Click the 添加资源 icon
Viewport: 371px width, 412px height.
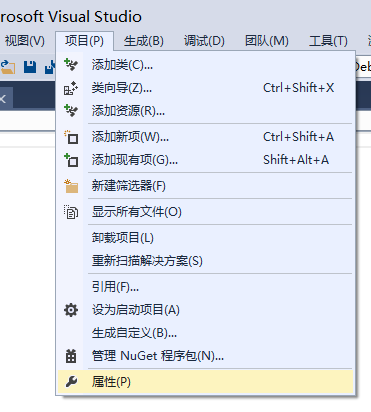[x=71, y=110]
